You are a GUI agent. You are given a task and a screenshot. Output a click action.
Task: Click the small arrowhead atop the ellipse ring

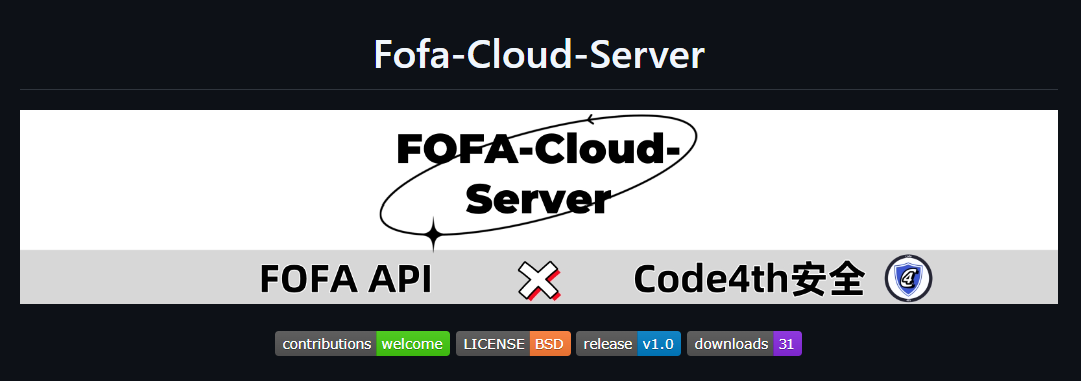coord(591,120)
